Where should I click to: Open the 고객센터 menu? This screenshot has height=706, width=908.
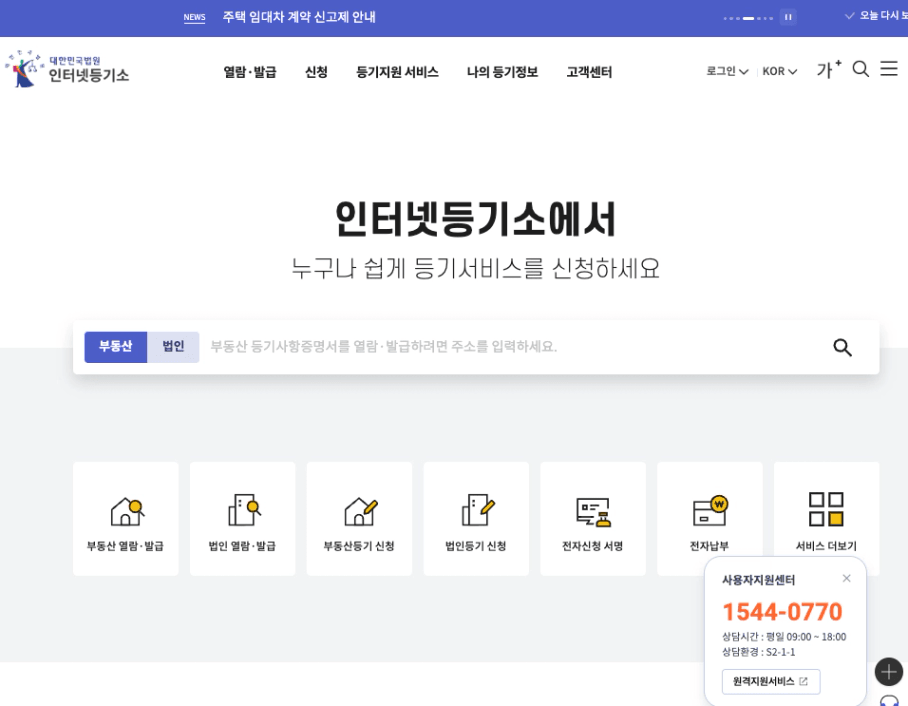(x=588, y=72)
